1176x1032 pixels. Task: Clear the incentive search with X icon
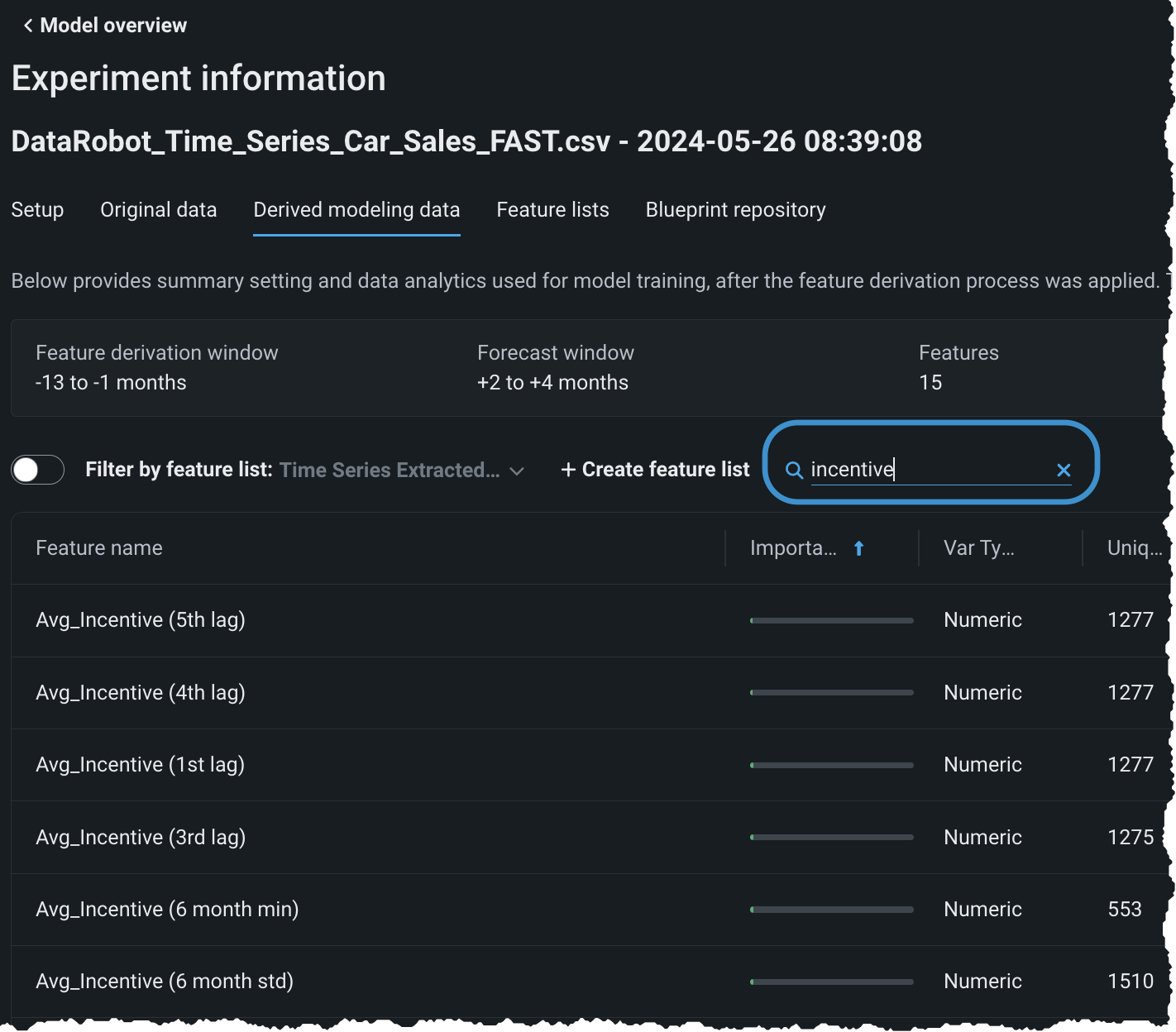point(1064,471)
